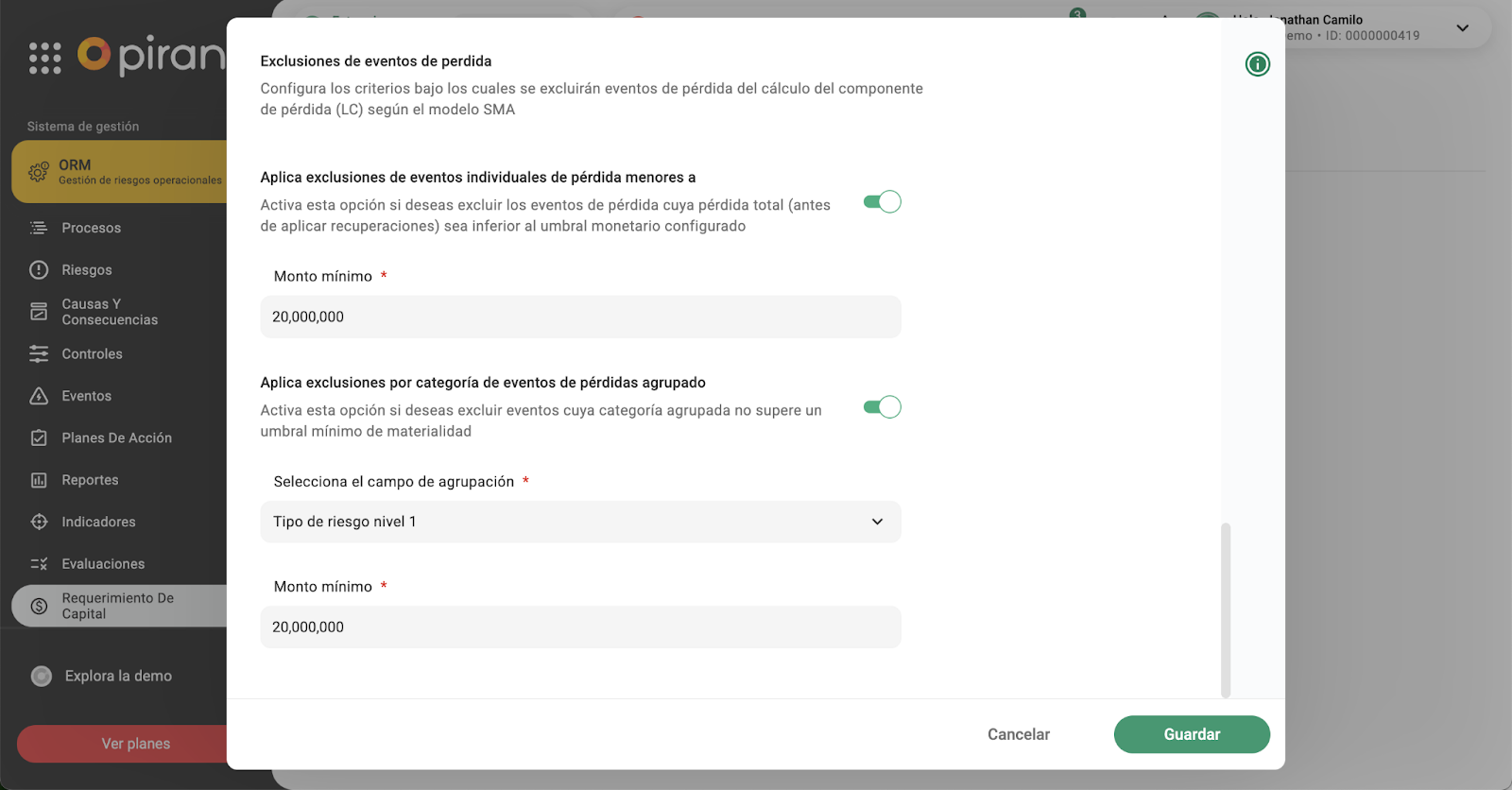Click the Reportes chart icon
The image size is (1512, 790).
(x=39, y=480)
